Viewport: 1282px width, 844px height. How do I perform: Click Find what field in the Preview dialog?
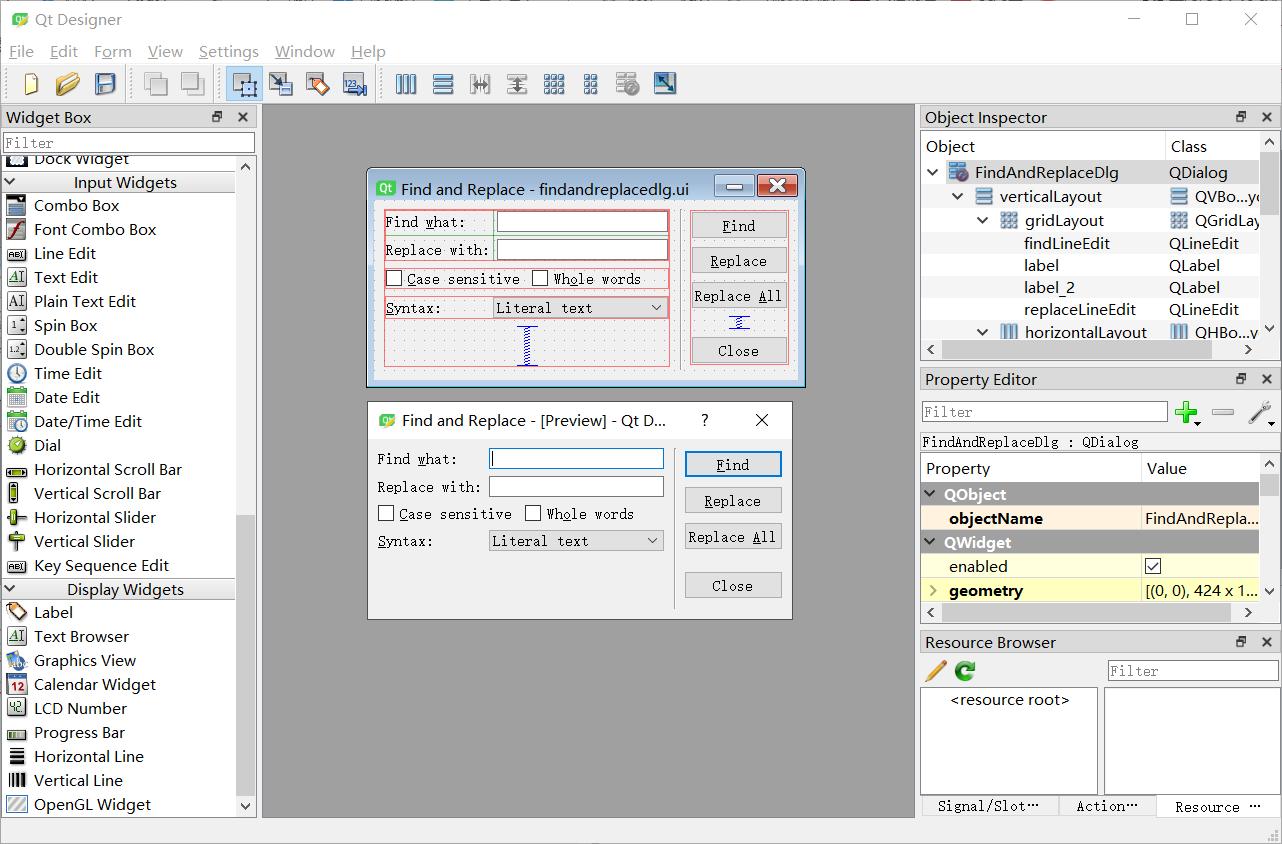coord(576,459)
